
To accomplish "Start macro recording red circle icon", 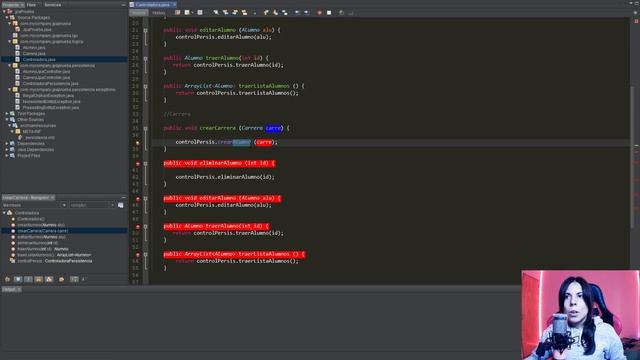I will pos(319,13).
